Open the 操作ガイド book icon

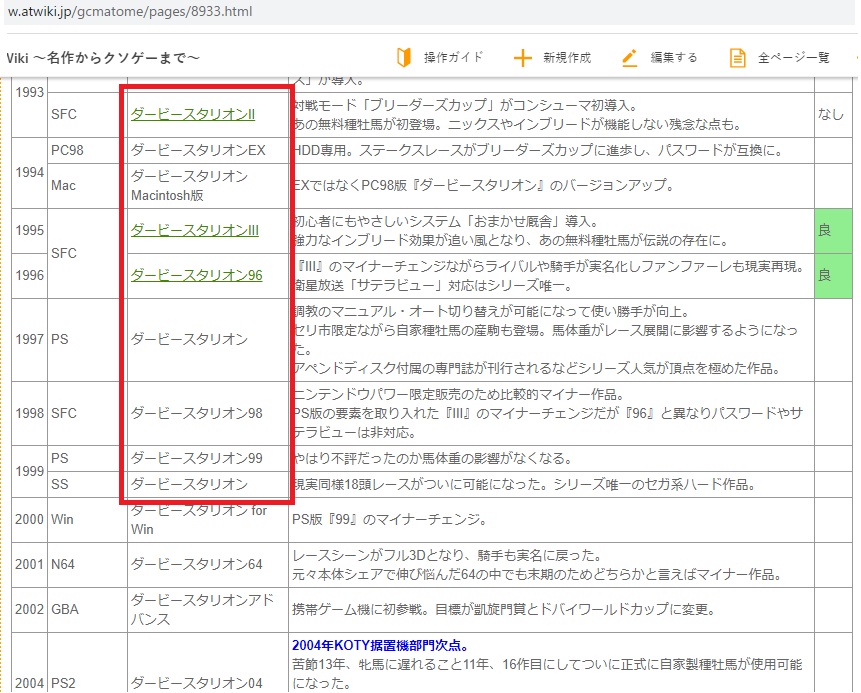[404, 58]
